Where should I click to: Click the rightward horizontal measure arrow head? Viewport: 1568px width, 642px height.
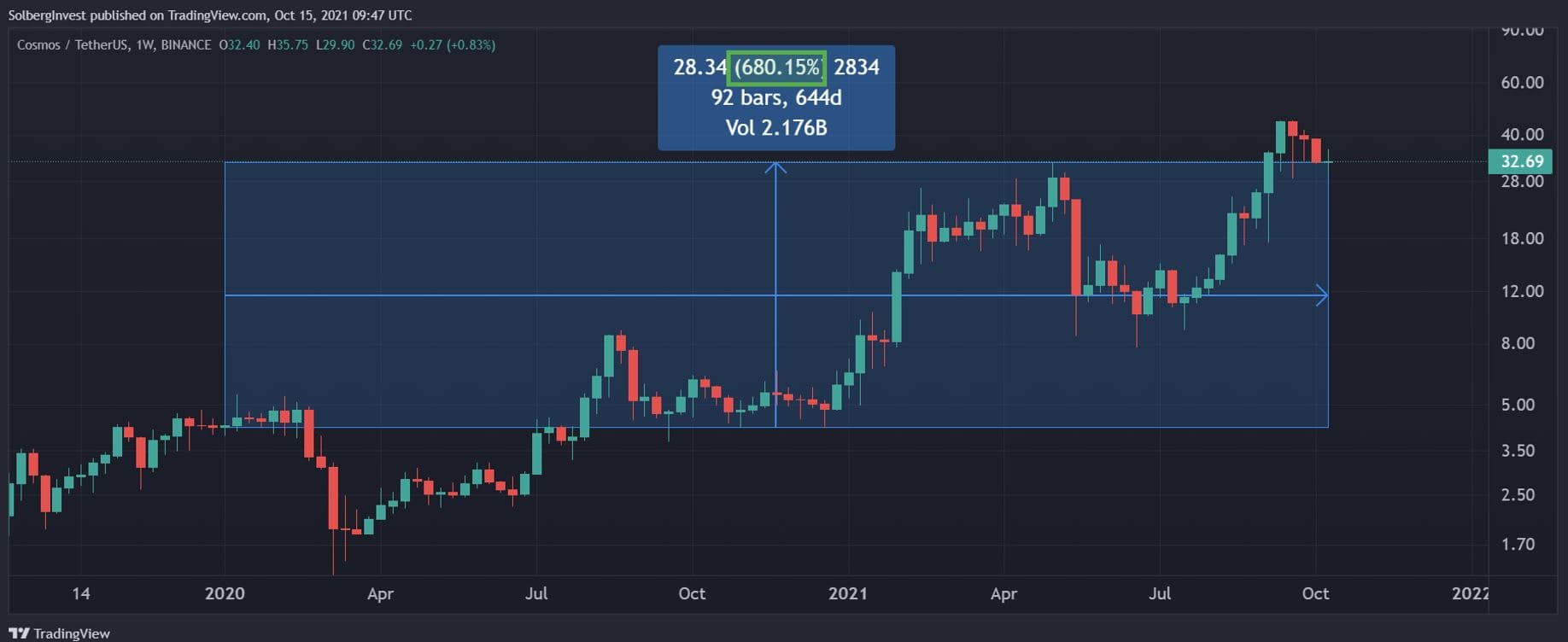coord(1322,295)
